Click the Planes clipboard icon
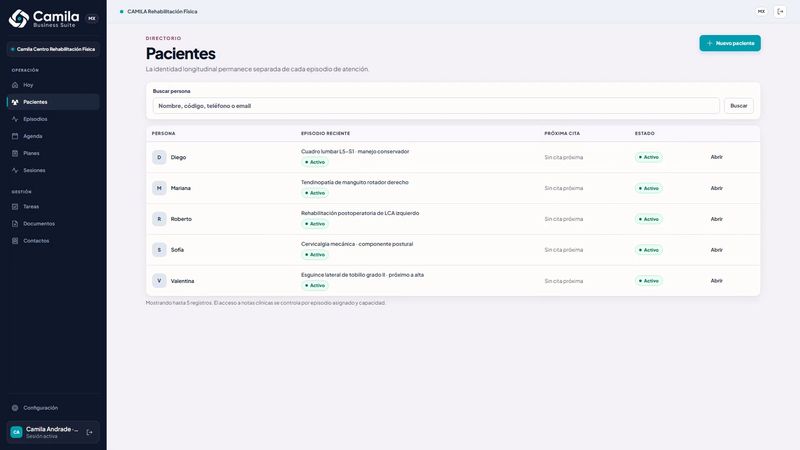Screen dimensions: 800x450 pyautogui.click(x=15, y=153)
